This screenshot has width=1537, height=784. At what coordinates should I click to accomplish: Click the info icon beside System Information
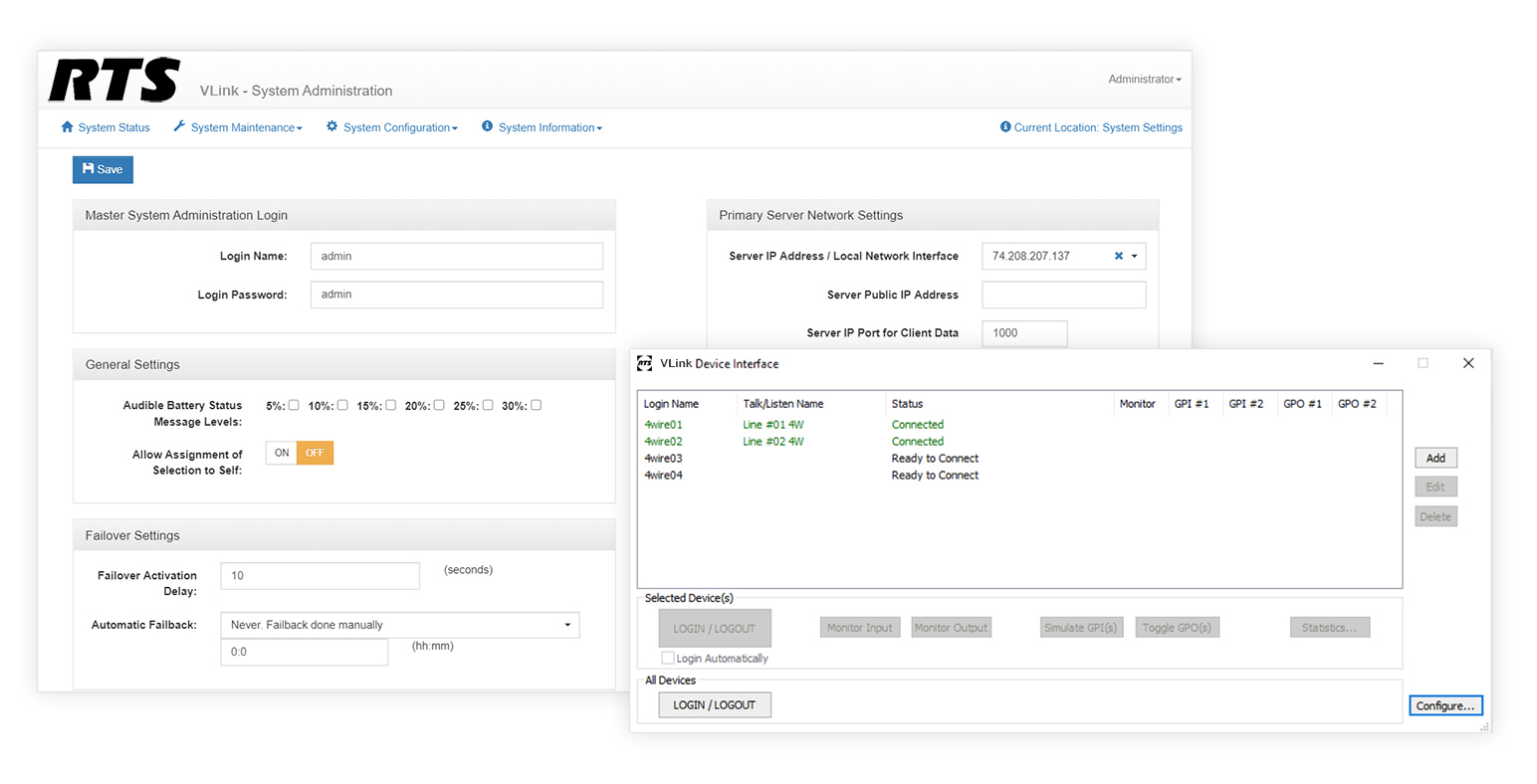click(488, 126)
